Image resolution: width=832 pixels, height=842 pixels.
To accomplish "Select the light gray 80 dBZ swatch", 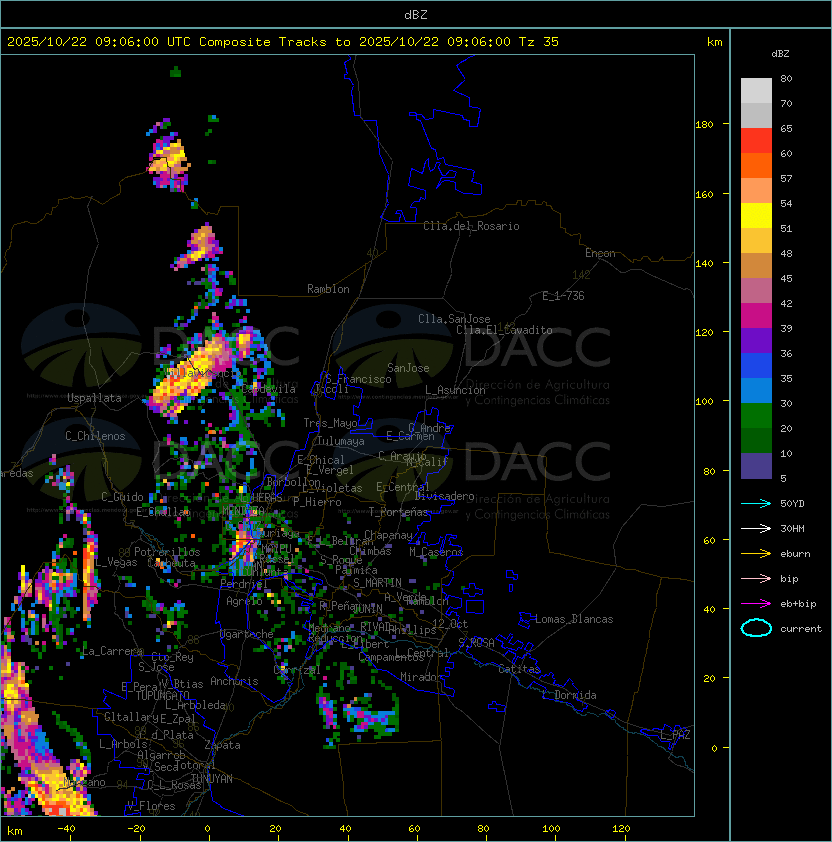I will [x=756, y=90].
